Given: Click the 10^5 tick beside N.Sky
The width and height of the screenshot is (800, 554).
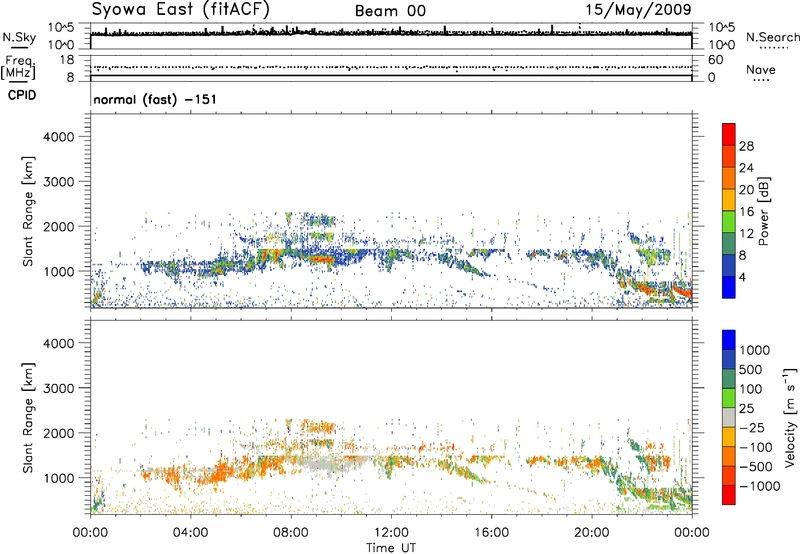Looking at the screenshot, I should (61, 28).
